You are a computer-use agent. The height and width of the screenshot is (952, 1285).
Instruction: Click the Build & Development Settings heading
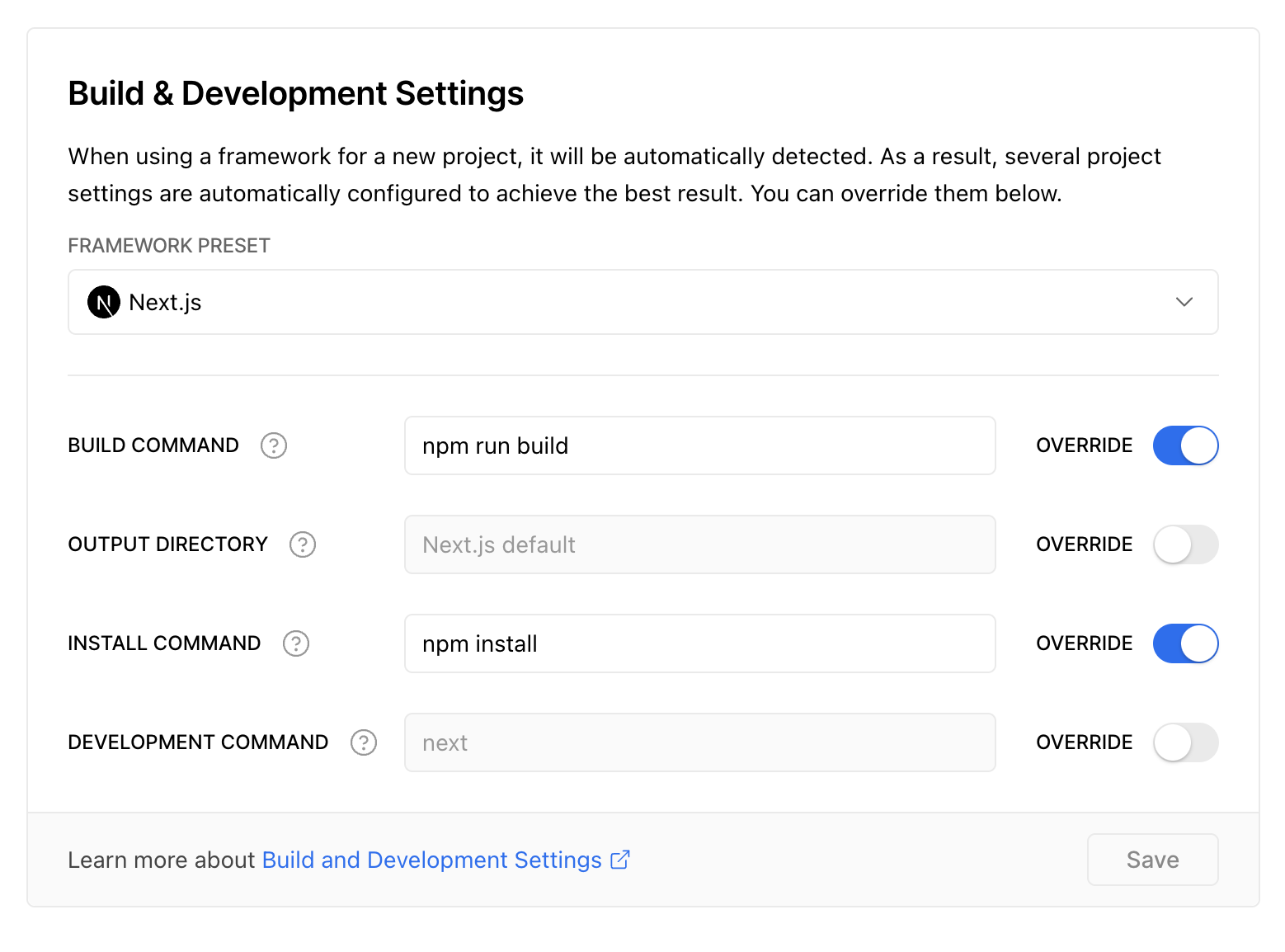296,93
